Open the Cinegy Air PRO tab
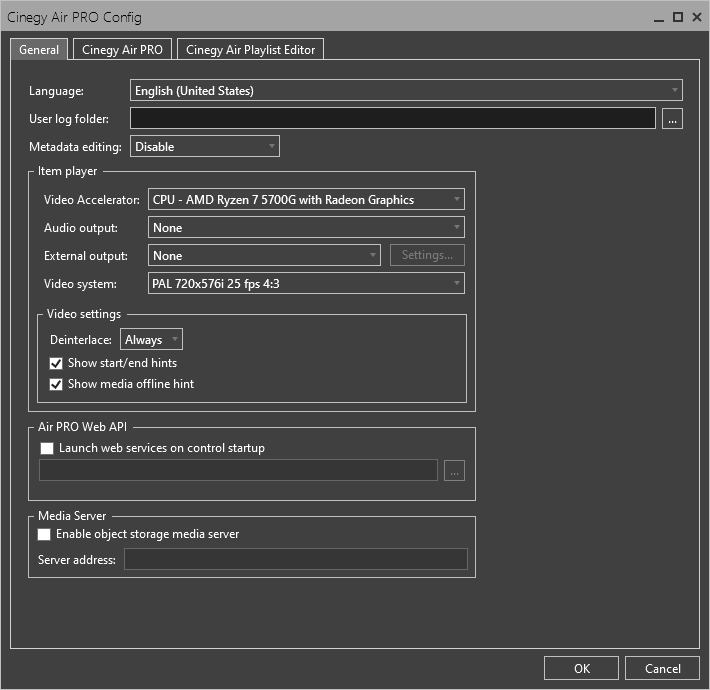Screen dimensions: 710x690 click(122, 49)
